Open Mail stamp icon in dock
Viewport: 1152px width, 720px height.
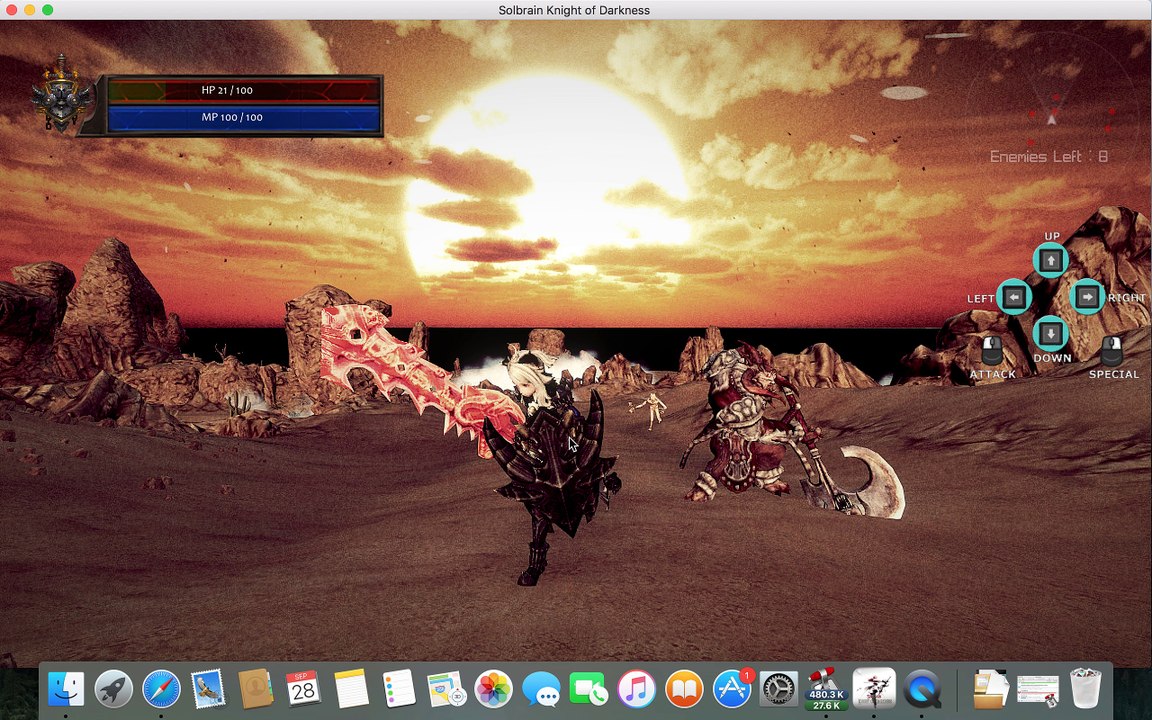point(209,689)
